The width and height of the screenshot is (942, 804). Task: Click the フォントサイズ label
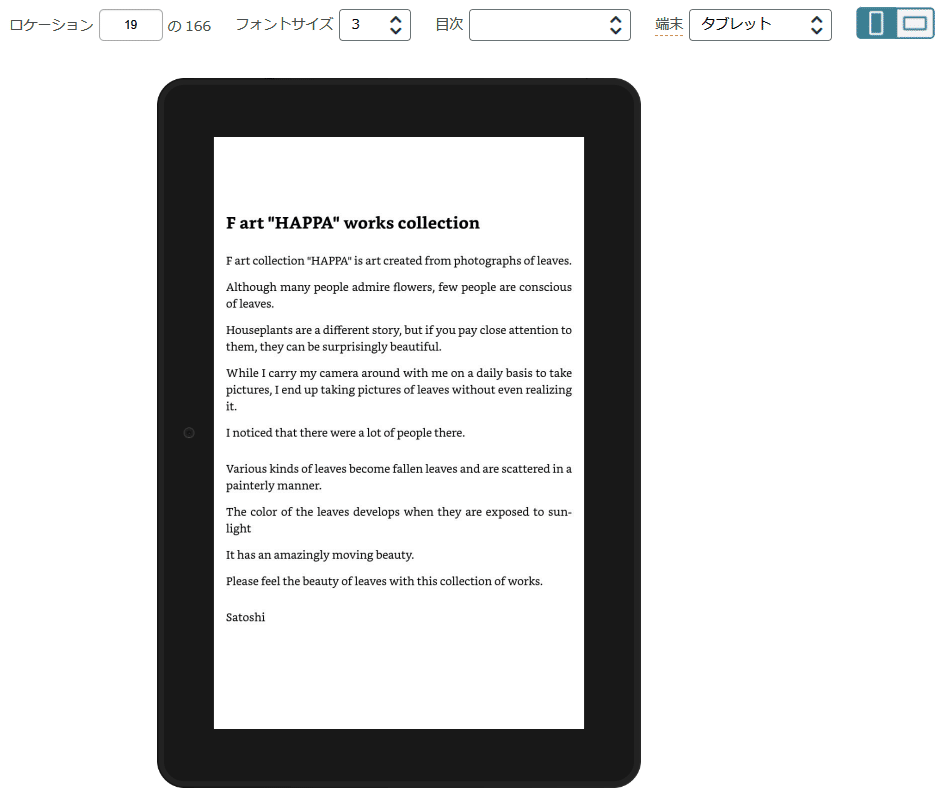tap(284, 25)
